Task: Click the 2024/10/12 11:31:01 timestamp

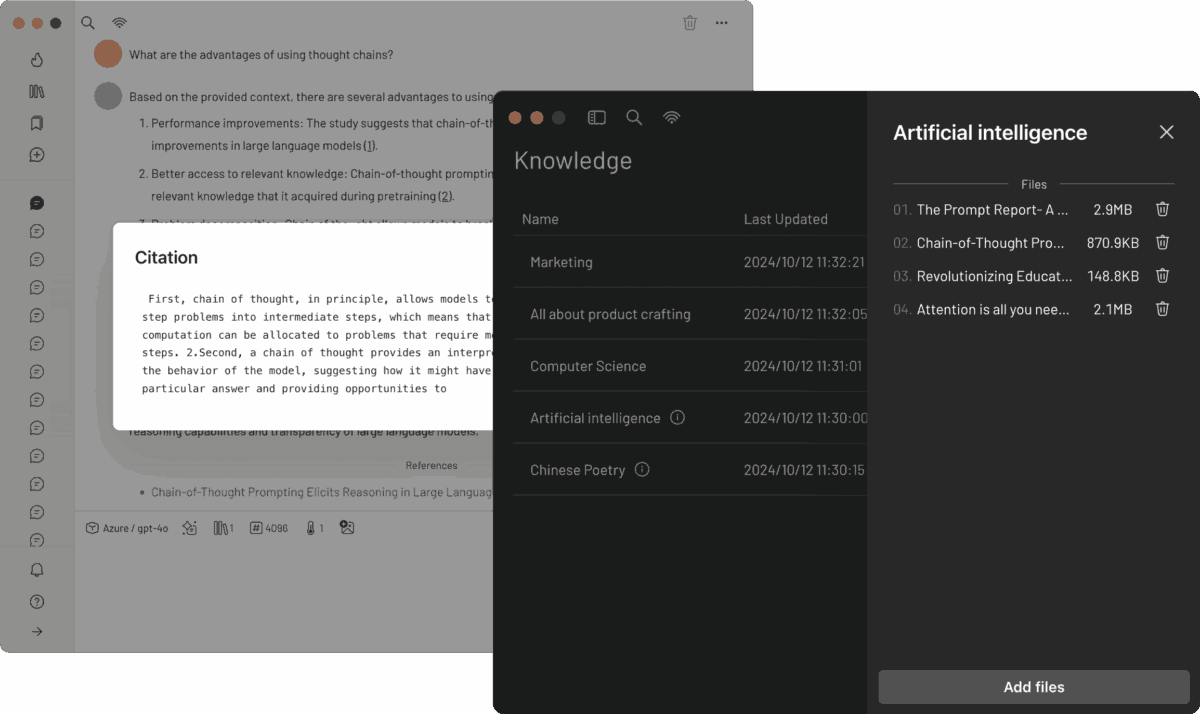Action: coord(803,366)
